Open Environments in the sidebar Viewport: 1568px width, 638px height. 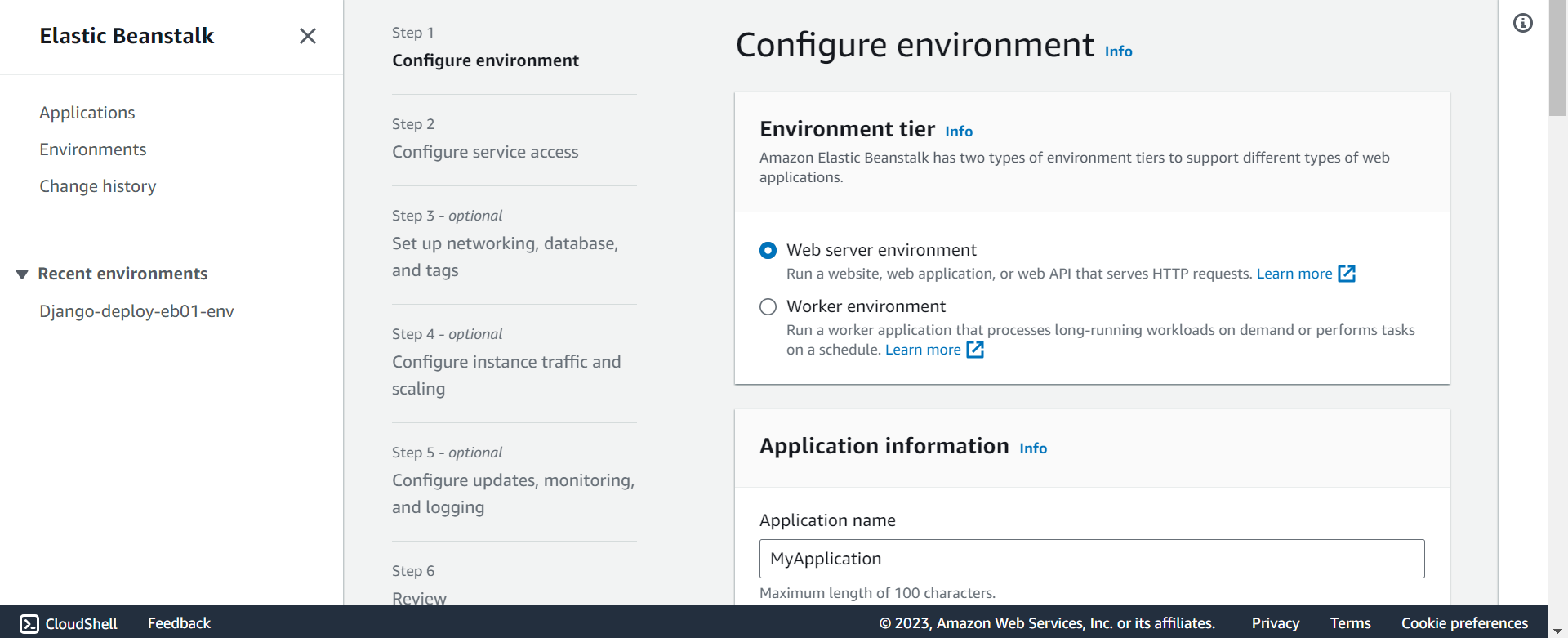click(93, 149)
